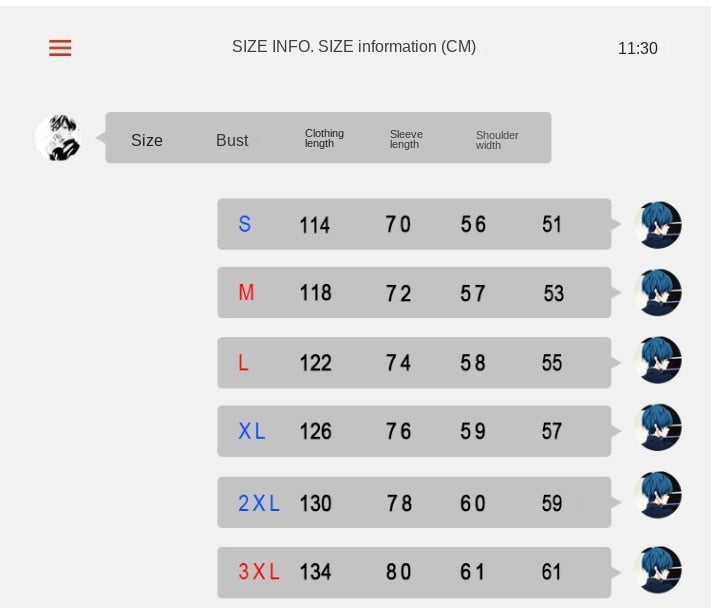711x608 pixels.
Task: Click the Shoulder width column header
Action: pos(497,140)
